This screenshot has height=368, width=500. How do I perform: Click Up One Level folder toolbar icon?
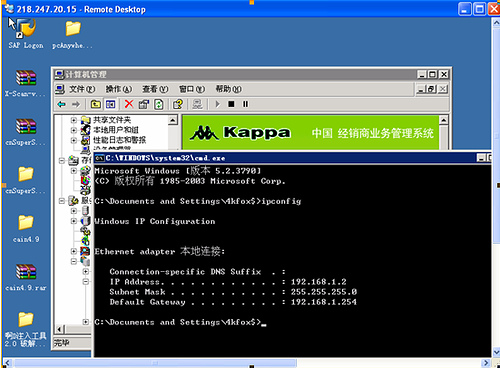[x=96, y=104]
